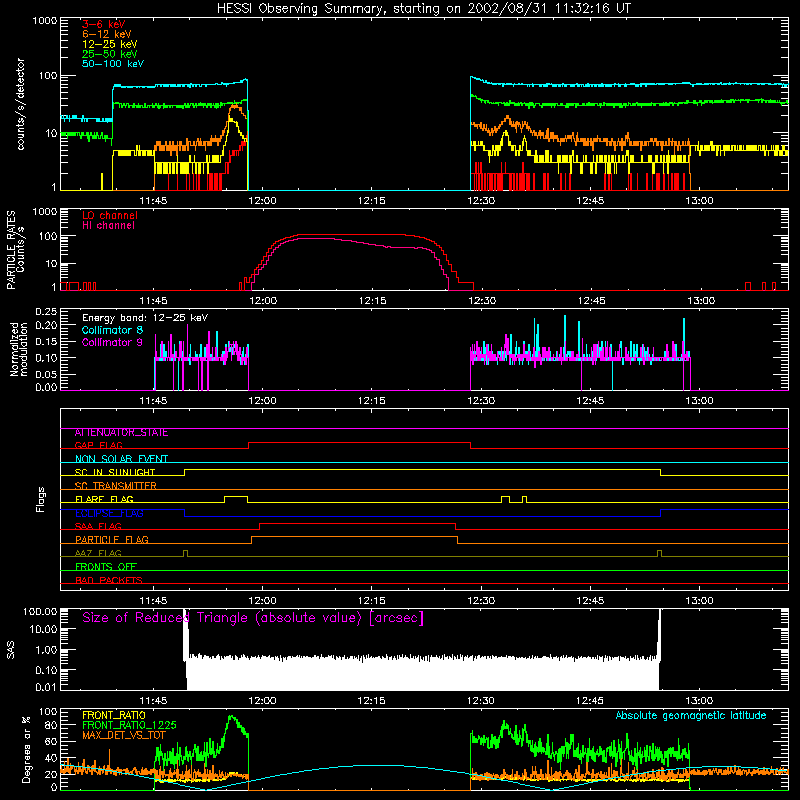Click the 13:00 tick under the flags panel
This screenshot has height=800, width=800.
tap(699, 601)
